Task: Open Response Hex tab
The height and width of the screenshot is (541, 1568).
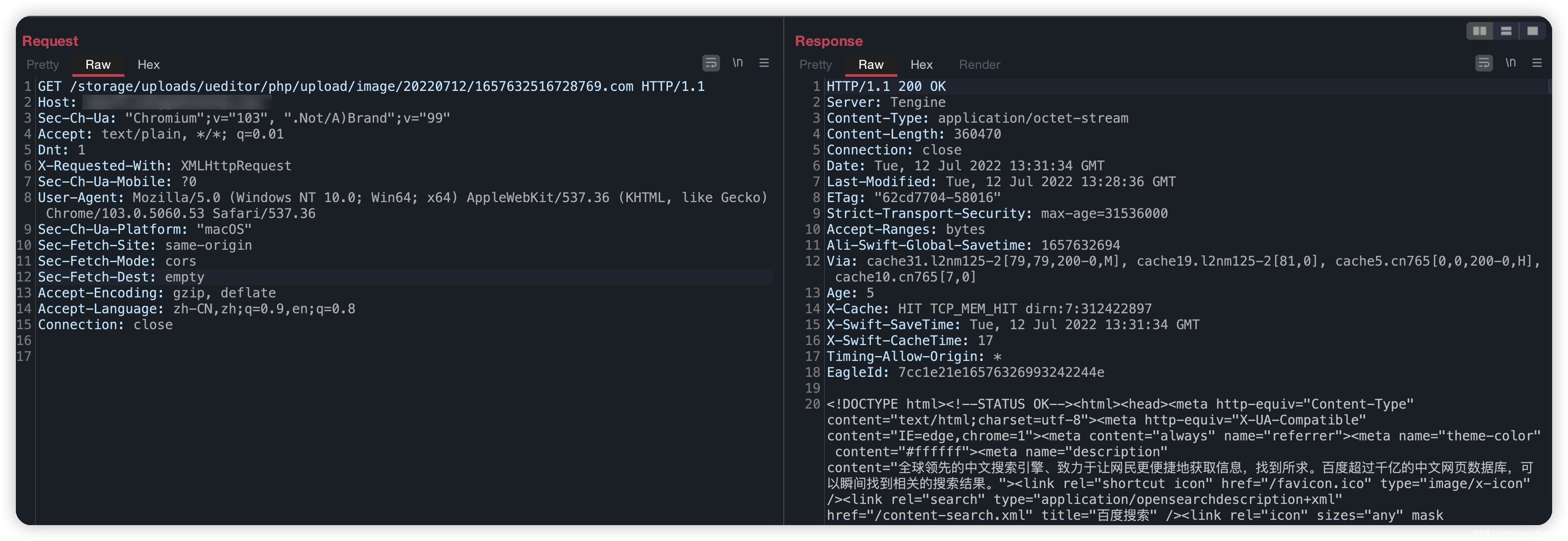Action: (921, 64)
